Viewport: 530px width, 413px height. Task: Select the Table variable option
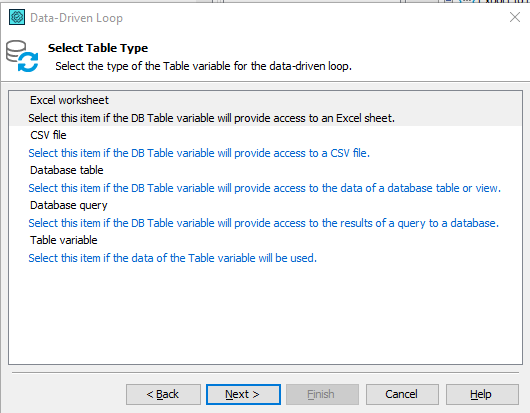[x=64, y=240]
